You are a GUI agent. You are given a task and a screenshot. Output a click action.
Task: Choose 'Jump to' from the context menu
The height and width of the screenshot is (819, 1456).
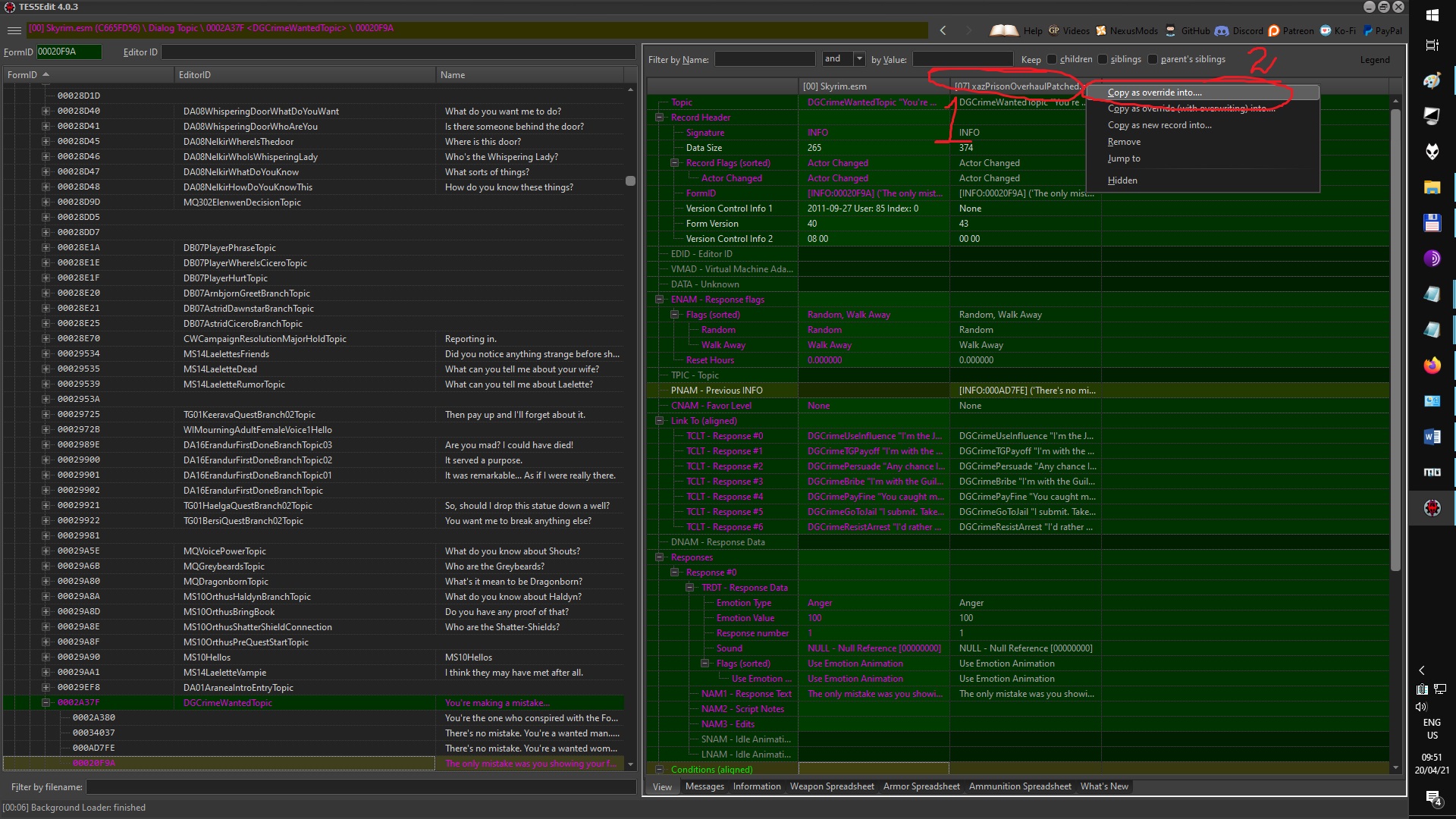(1203, 158)
